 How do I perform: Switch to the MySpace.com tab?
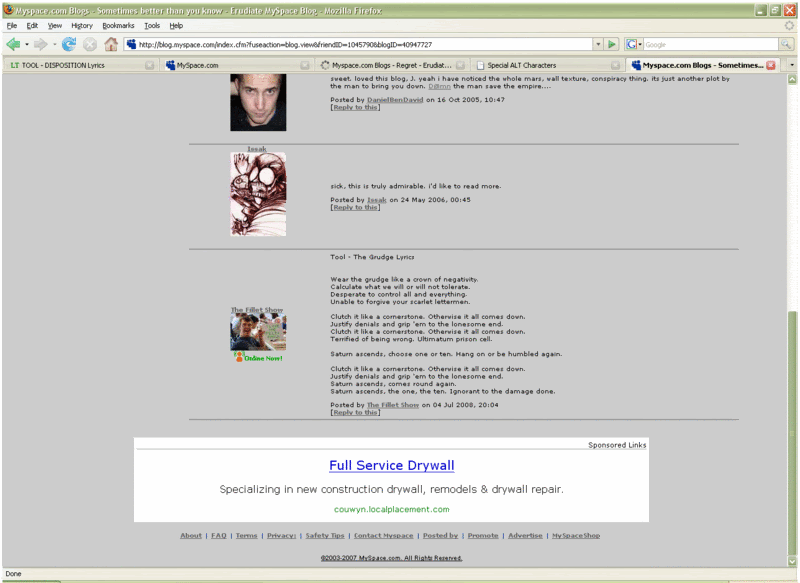[x=237, y=65]
